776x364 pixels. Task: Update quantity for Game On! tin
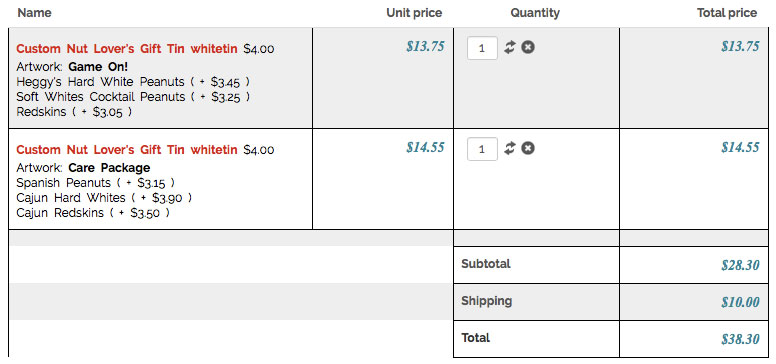(x=510, y=47)
